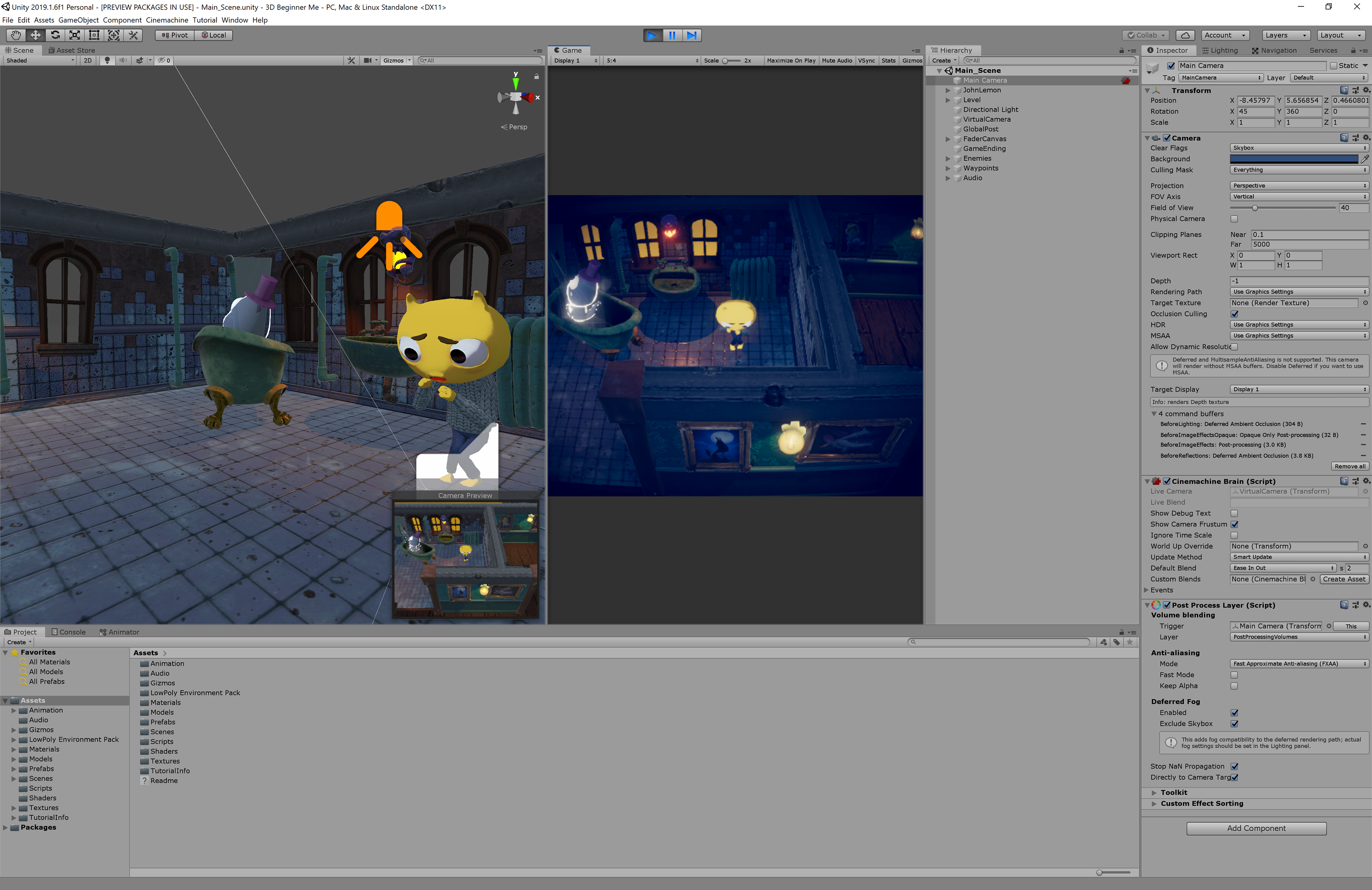Toggle the Mute Audio button

click(836, 60)
